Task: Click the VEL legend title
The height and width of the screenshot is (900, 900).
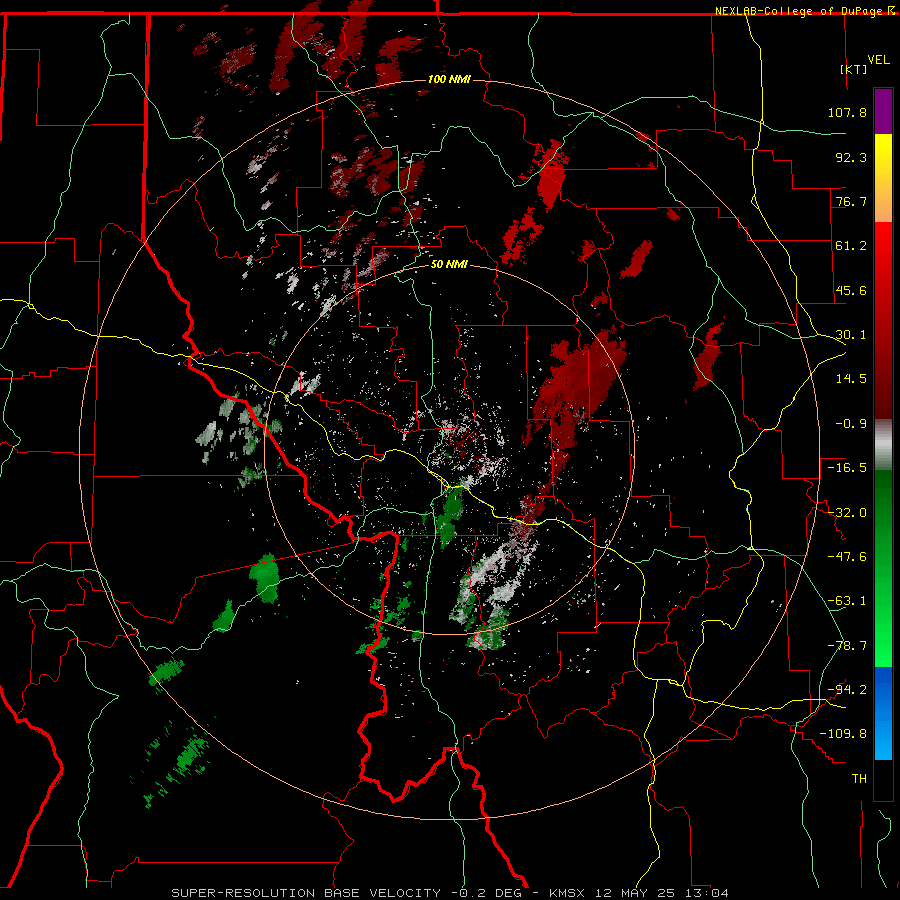Action: (878, 60)
